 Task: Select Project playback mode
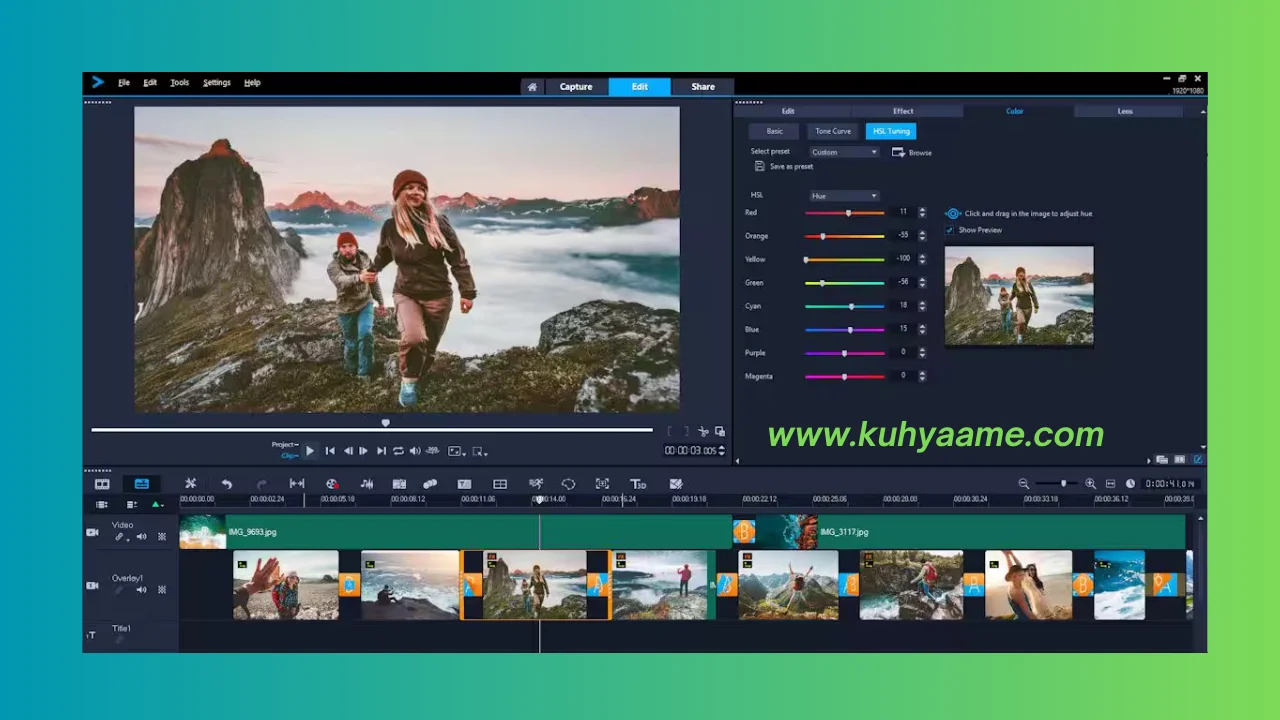click(x=285, y=444)
